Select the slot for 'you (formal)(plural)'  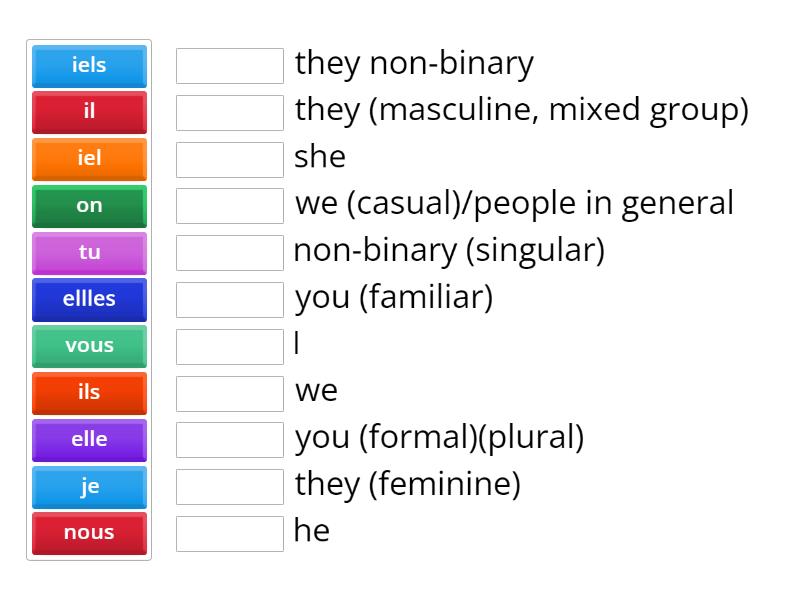230,440
